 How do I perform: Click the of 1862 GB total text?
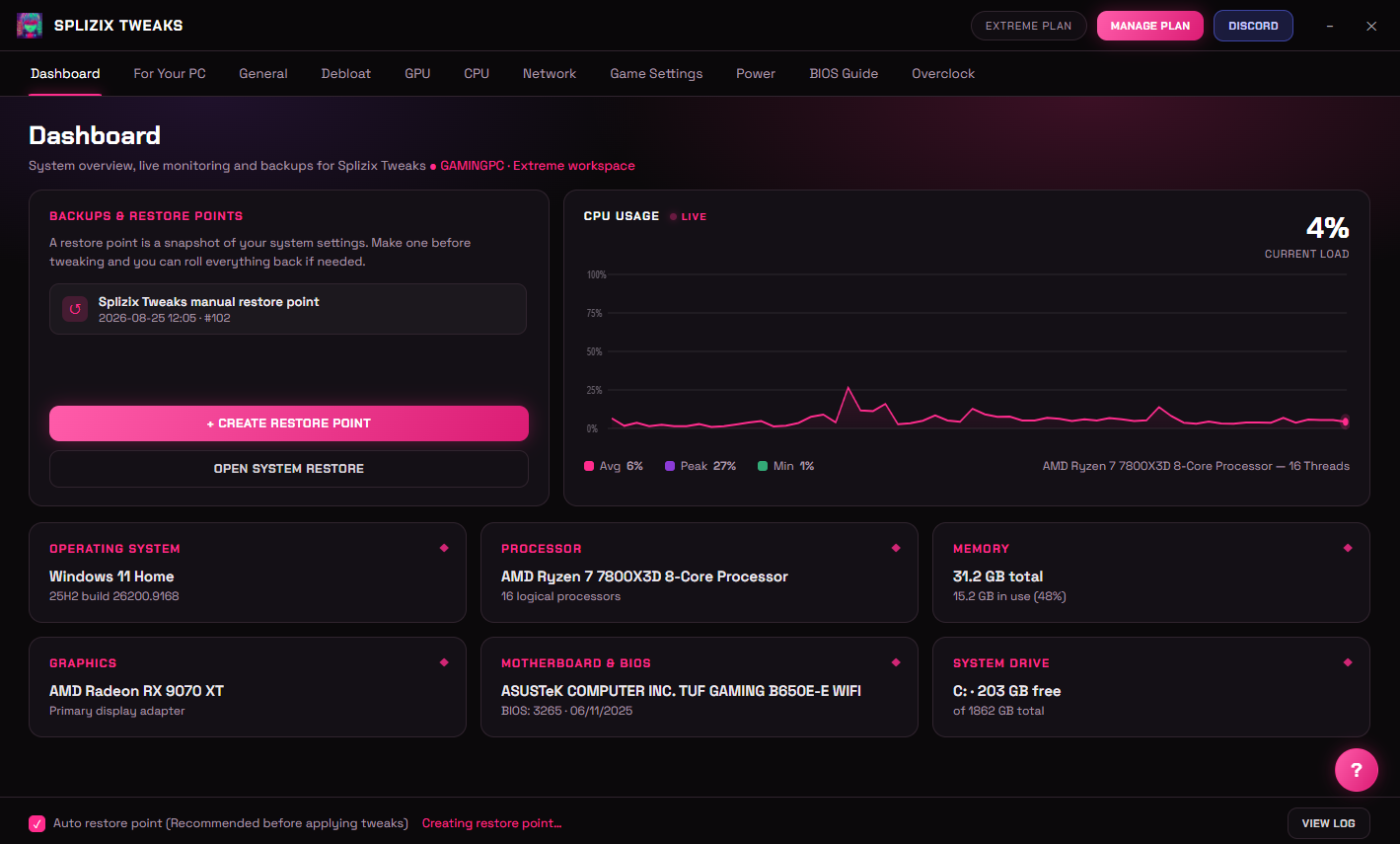[998, 711]
